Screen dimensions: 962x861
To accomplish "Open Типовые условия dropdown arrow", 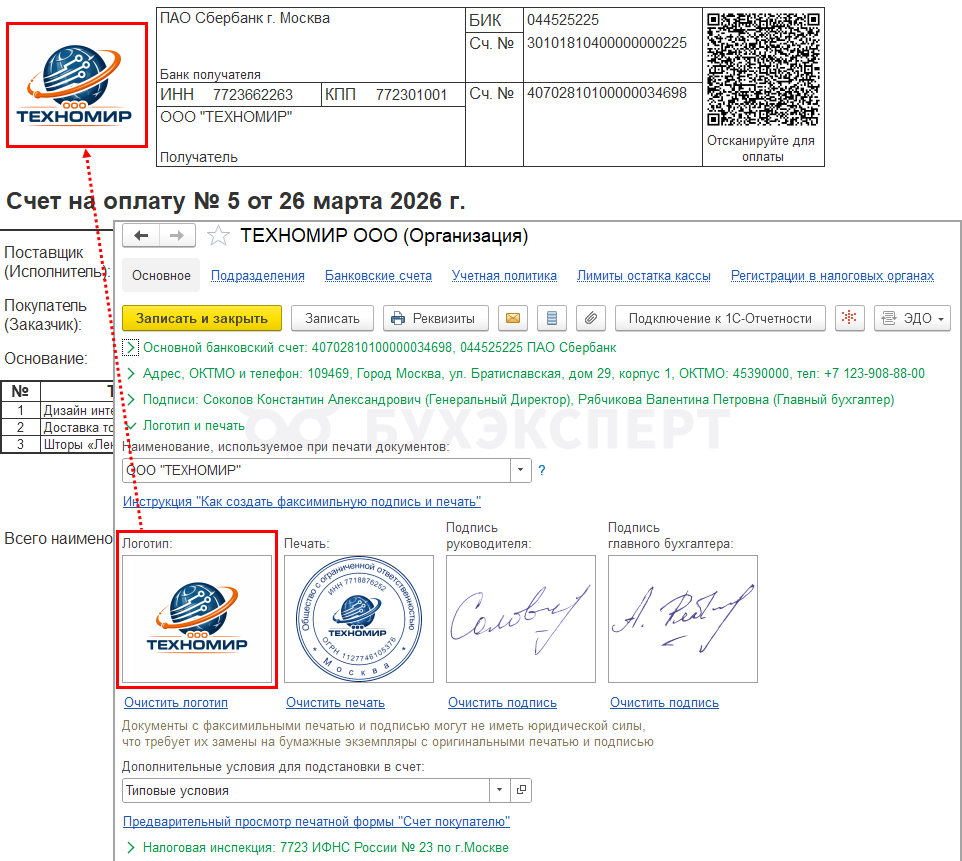I will click(499, 790).
